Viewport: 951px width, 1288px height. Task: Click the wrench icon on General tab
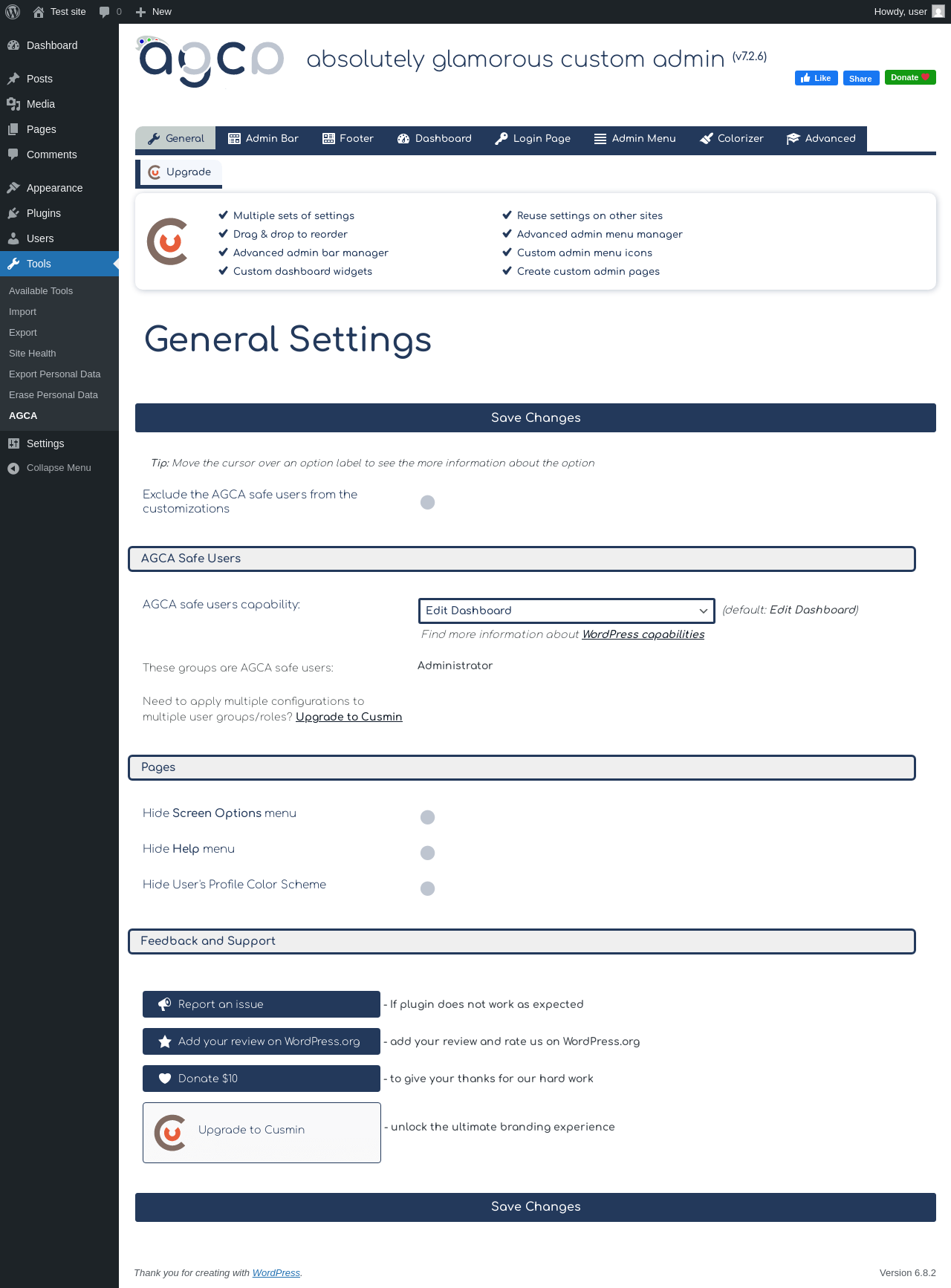(x=154, y=139)
